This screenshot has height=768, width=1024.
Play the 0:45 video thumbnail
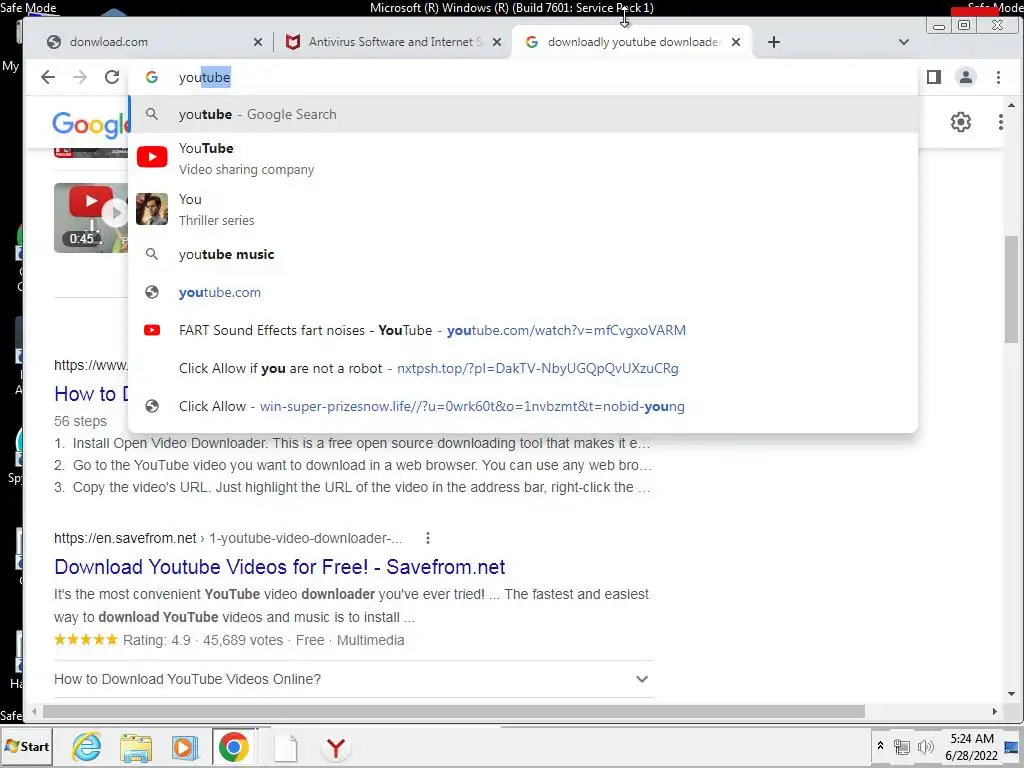point(90,217)
